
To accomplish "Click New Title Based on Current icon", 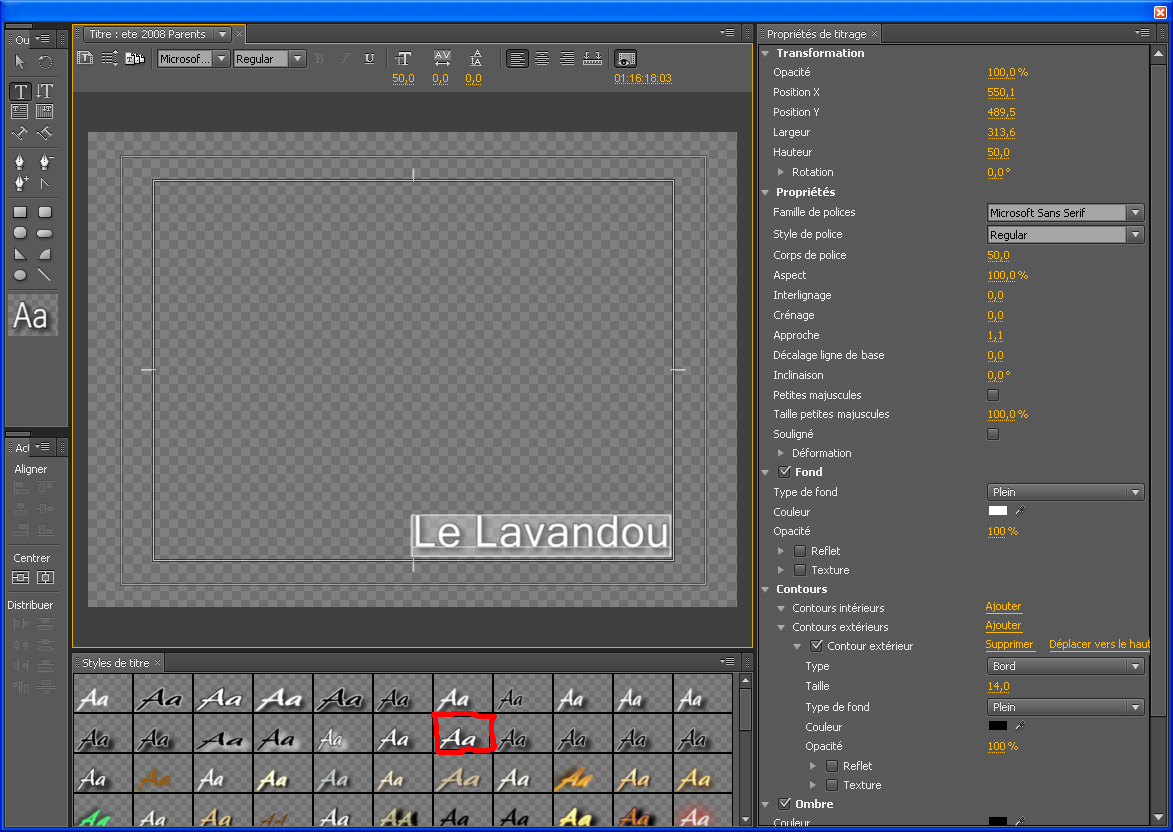I will [x=85, y=58].
